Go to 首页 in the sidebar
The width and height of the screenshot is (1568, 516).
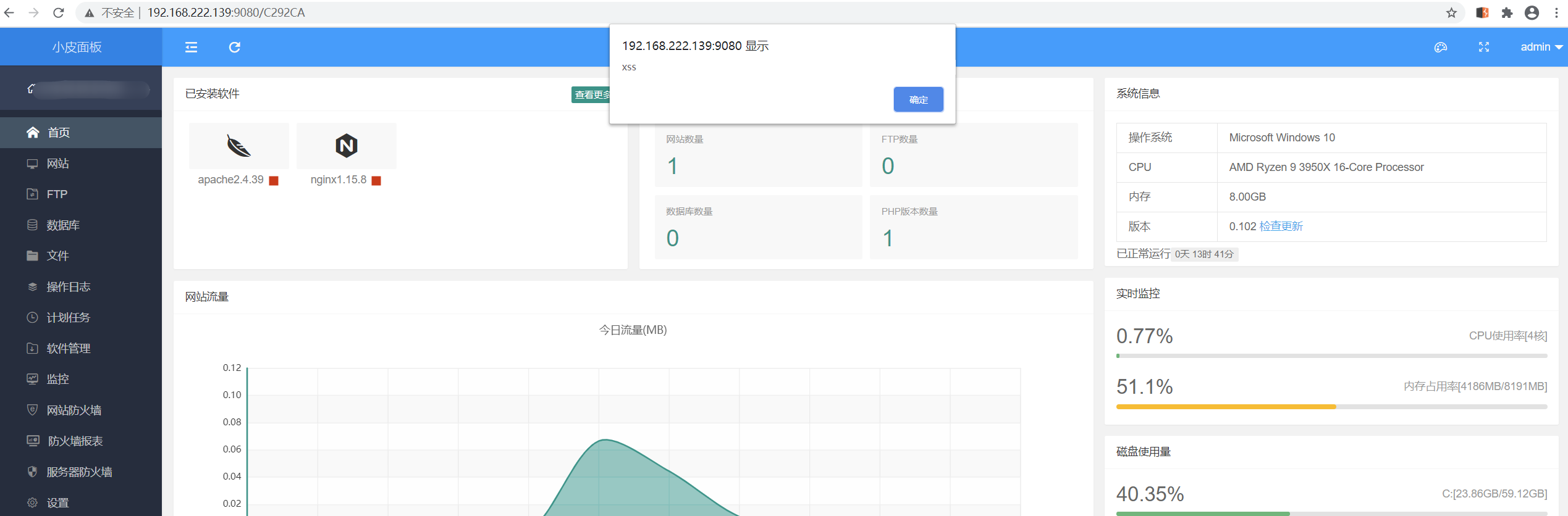(x=81, y=133)
